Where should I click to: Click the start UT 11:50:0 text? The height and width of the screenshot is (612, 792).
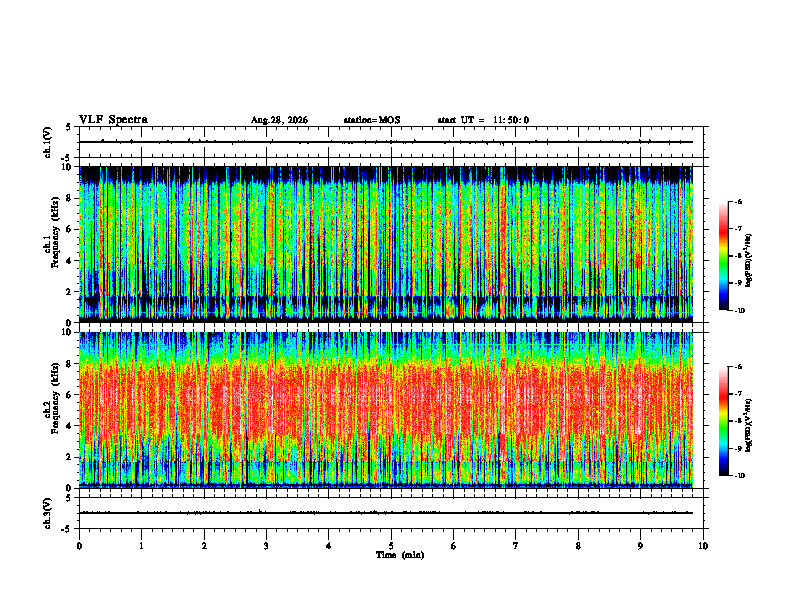click(x=483, y=120)
